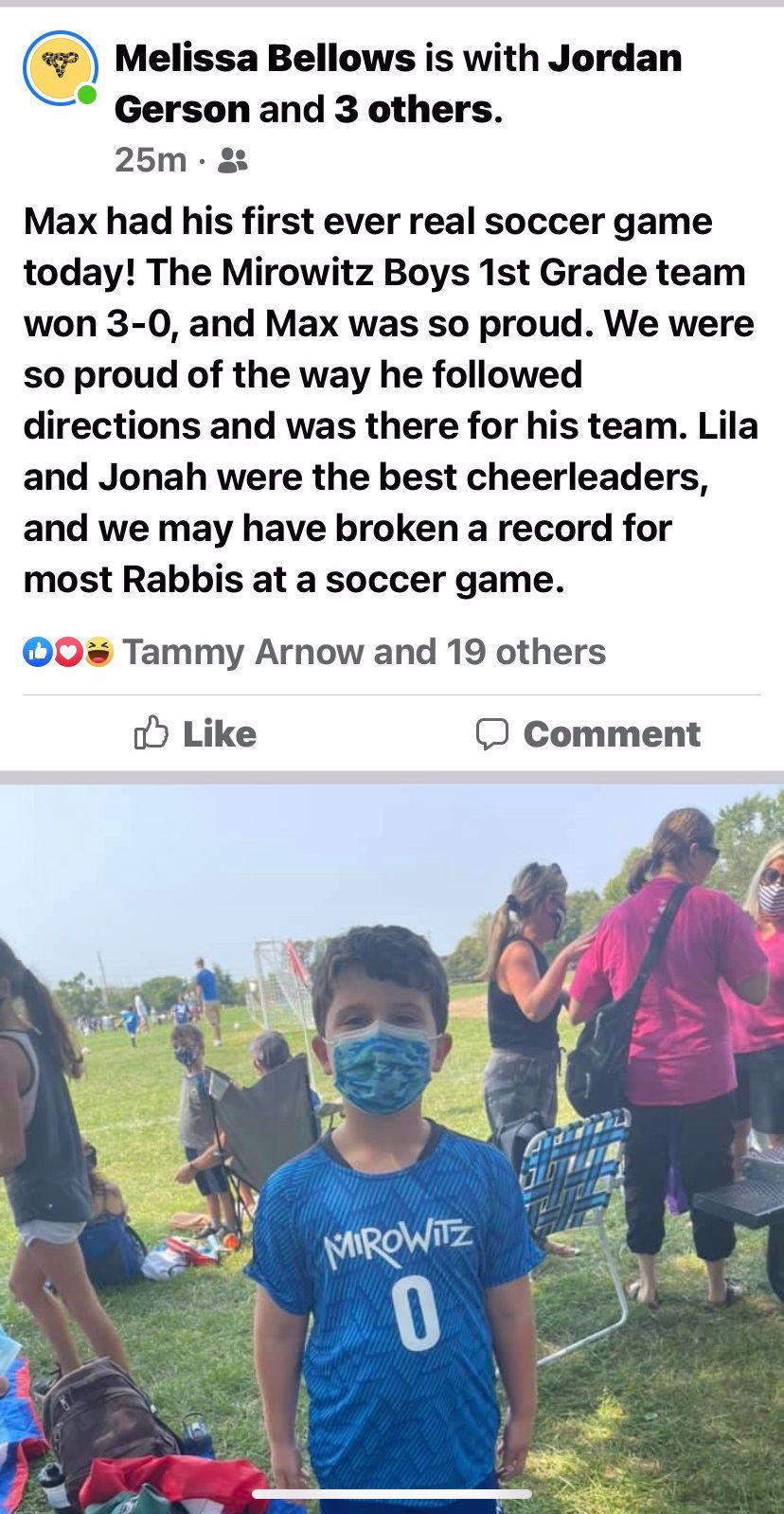Image resolution: width=784 pixels, height=1514 pixels.
Task: Open Melissa Bellows profile picture
Action: click(x=60, y=68)
